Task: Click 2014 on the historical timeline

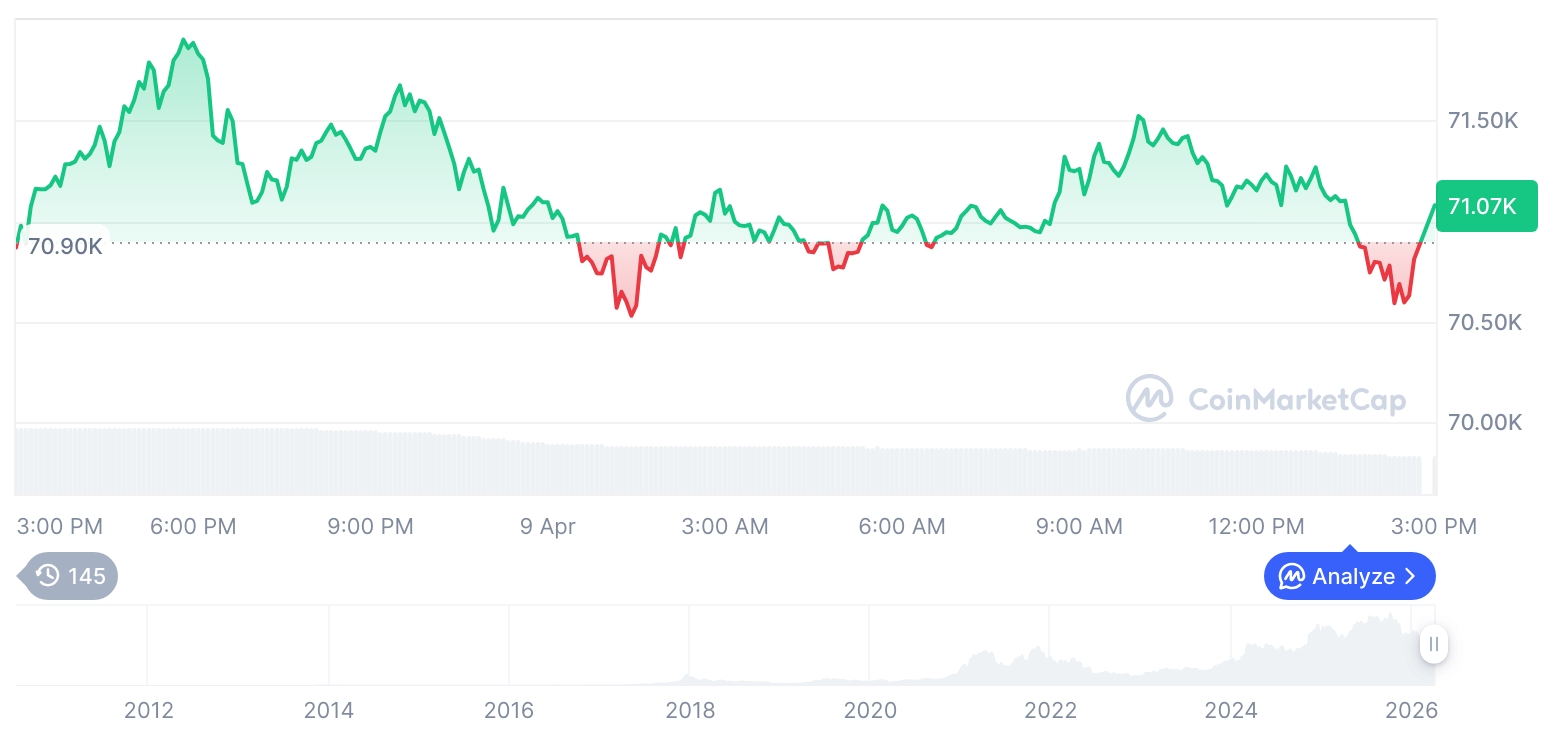Action: (329, 710)
